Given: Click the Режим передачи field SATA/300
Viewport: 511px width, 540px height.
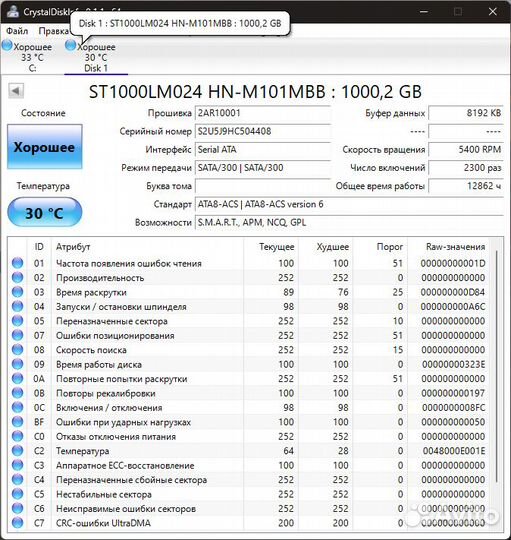Looking at the screenshot, I should pos(263,168).
